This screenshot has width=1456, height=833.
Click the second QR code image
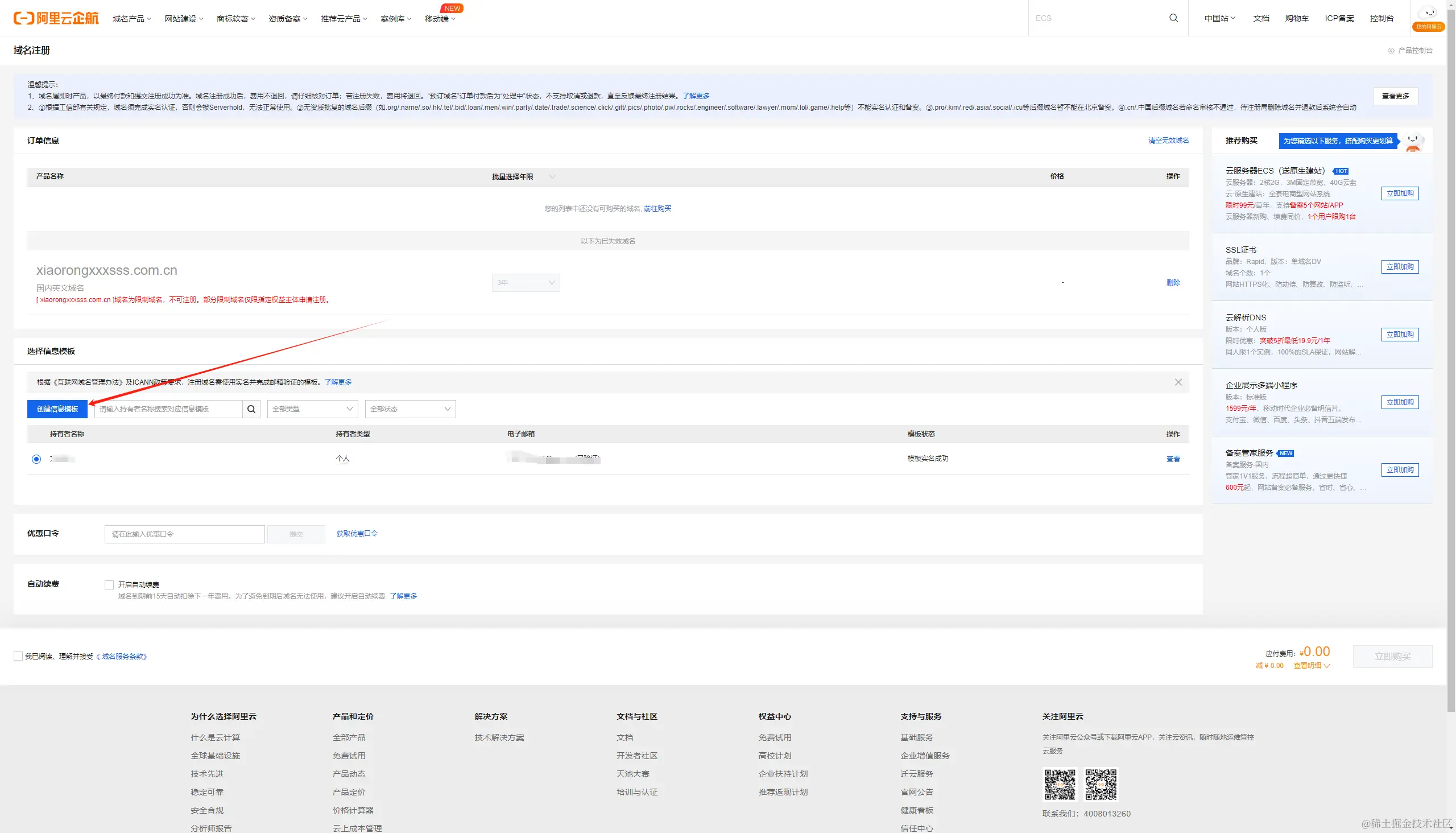[1101, 785]
